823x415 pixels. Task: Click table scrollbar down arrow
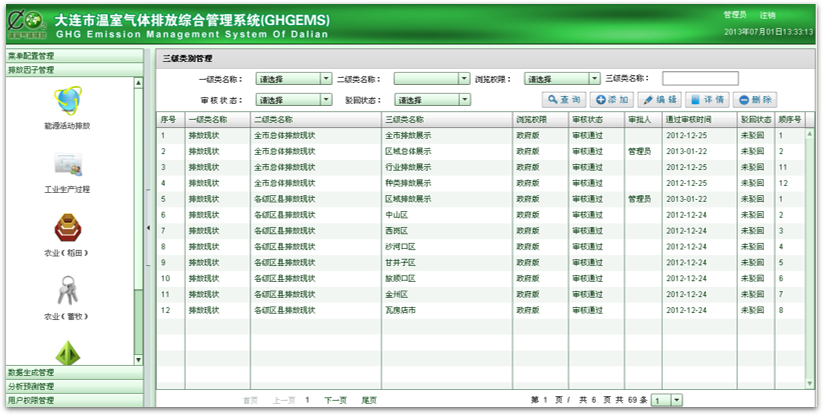tap(809, 384)
